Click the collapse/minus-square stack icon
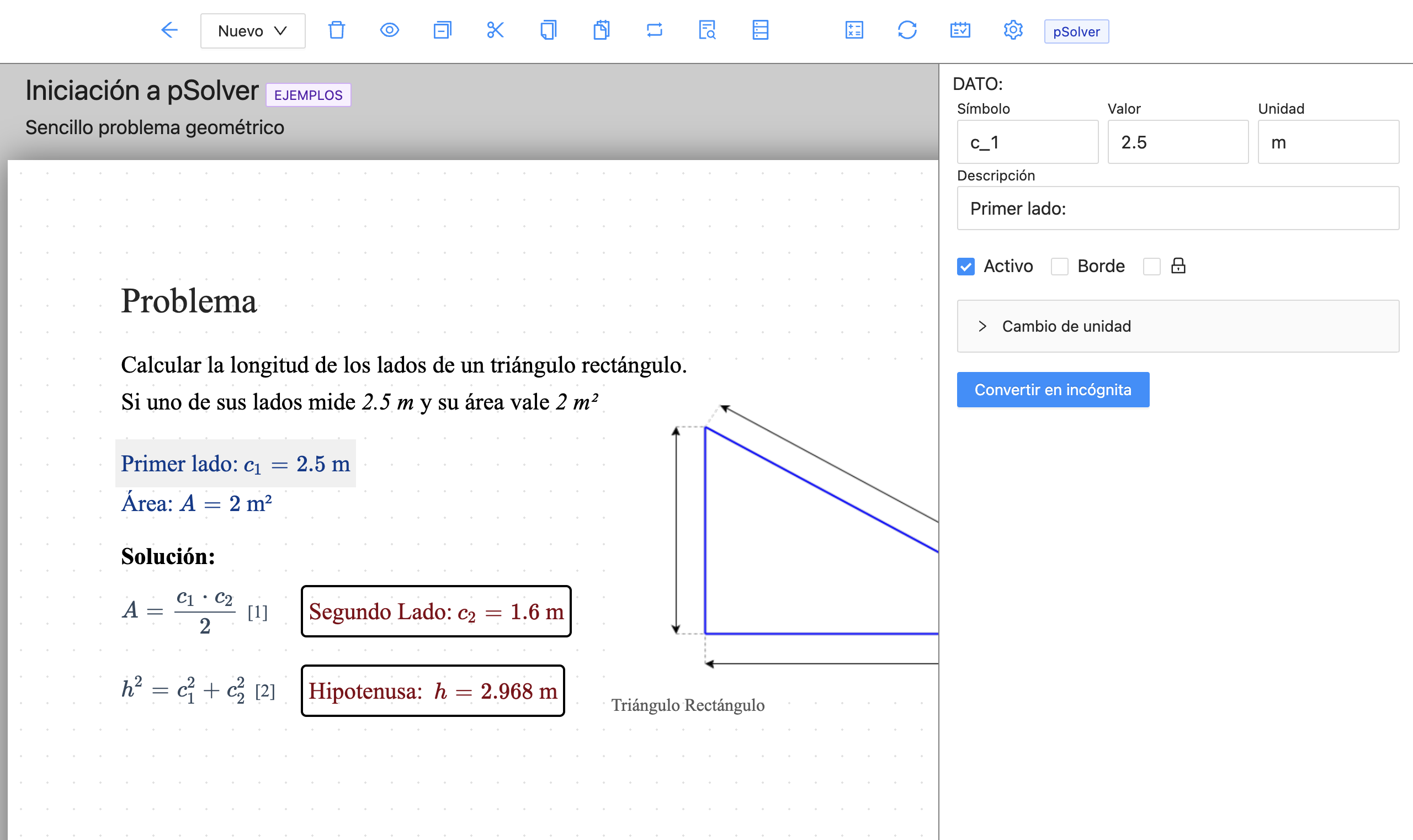 pyautogui.click(x=442, y=30)
